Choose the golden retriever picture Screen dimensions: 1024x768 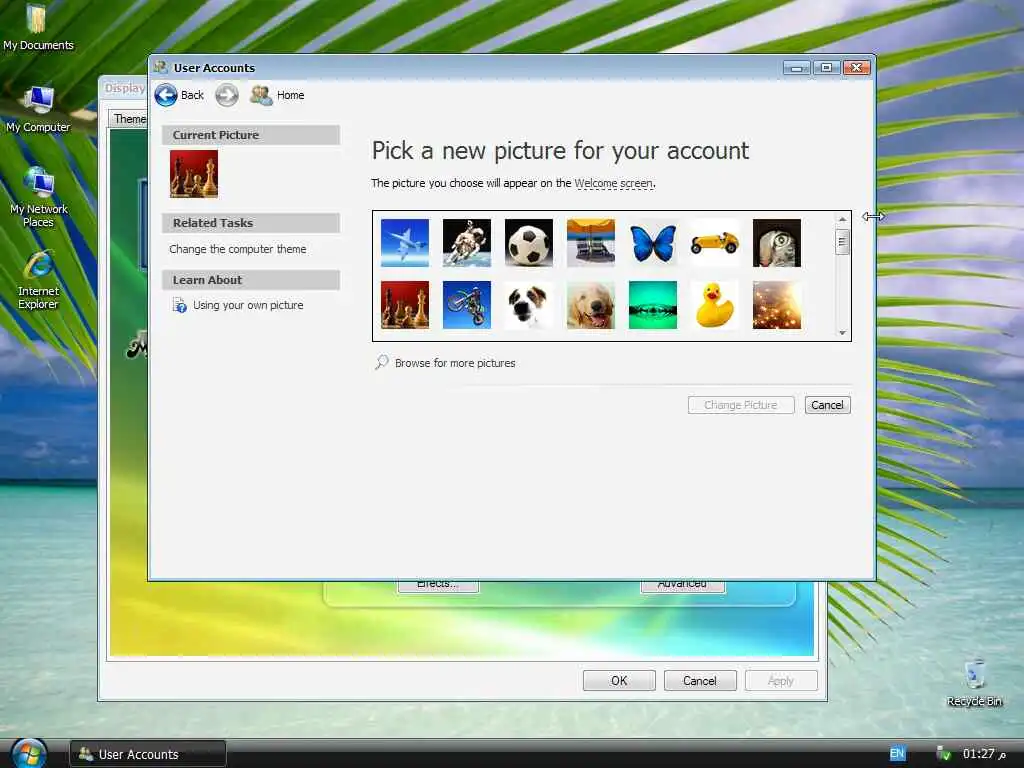click(591, 305)
